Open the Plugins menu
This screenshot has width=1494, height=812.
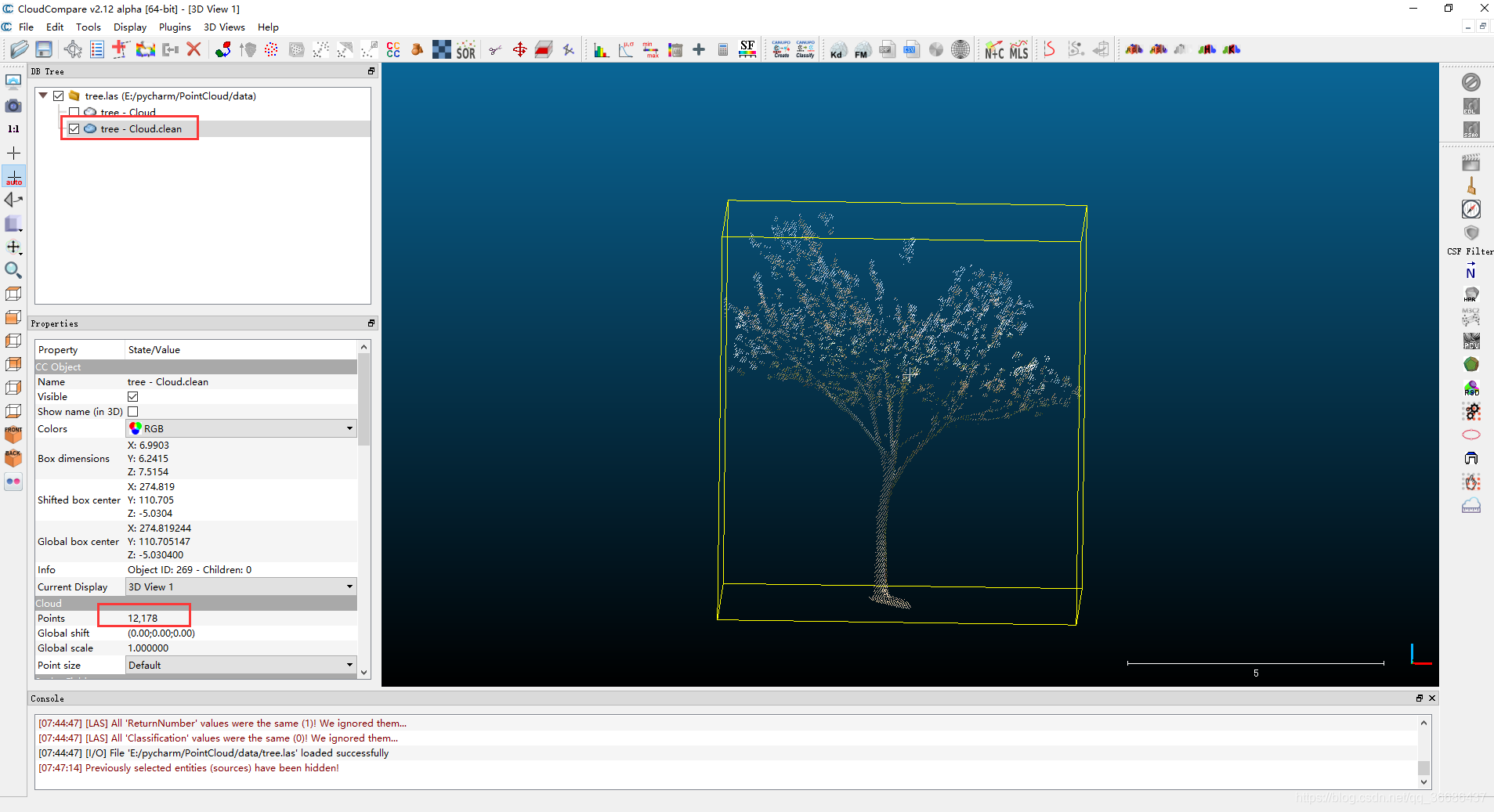tap(175, 27)
